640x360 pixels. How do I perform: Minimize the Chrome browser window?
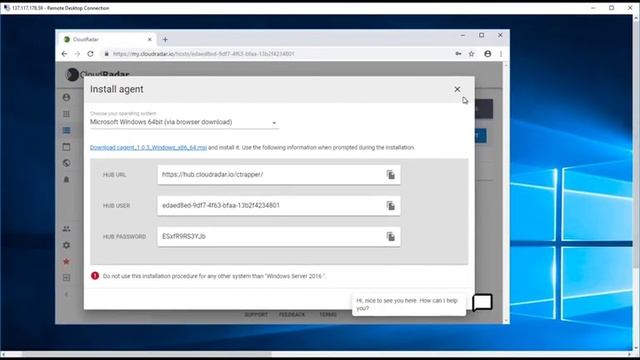(x=463, y=36)
